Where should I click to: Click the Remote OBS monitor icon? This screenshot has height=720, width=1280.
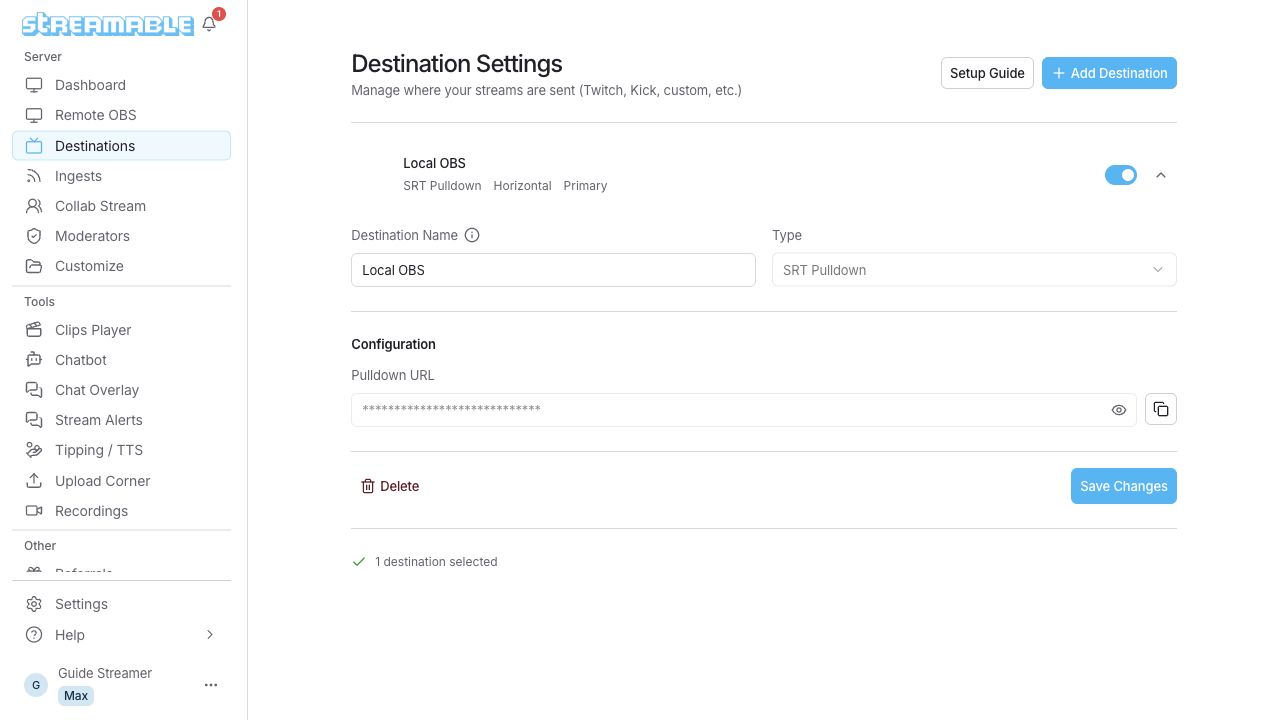(34, 115)
